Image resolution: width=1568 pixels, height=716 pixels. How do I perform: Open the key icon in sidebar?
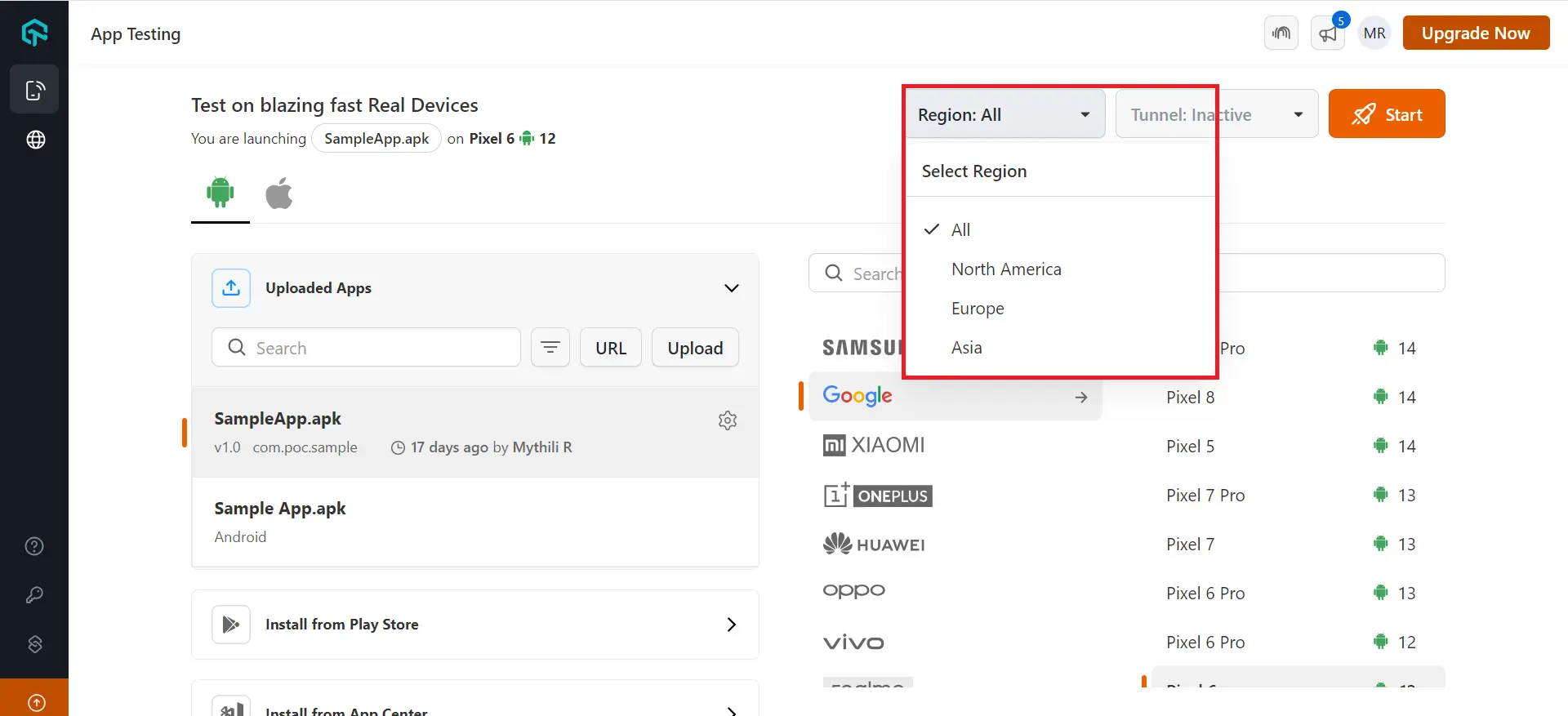pos(34,595)
